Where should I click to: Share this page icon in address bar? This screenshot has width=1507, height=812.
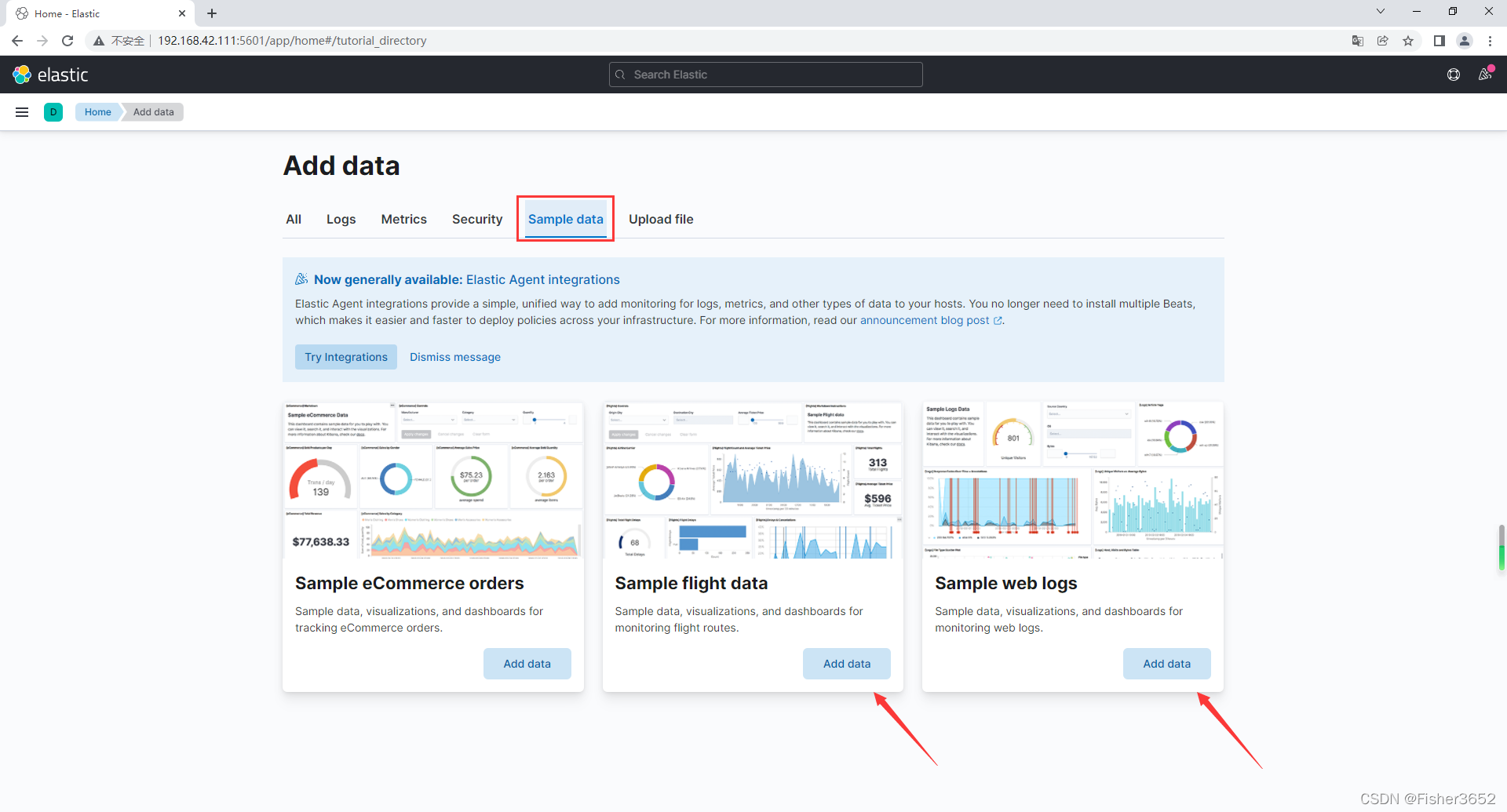pyautogui.click(x=1383, y=41)
